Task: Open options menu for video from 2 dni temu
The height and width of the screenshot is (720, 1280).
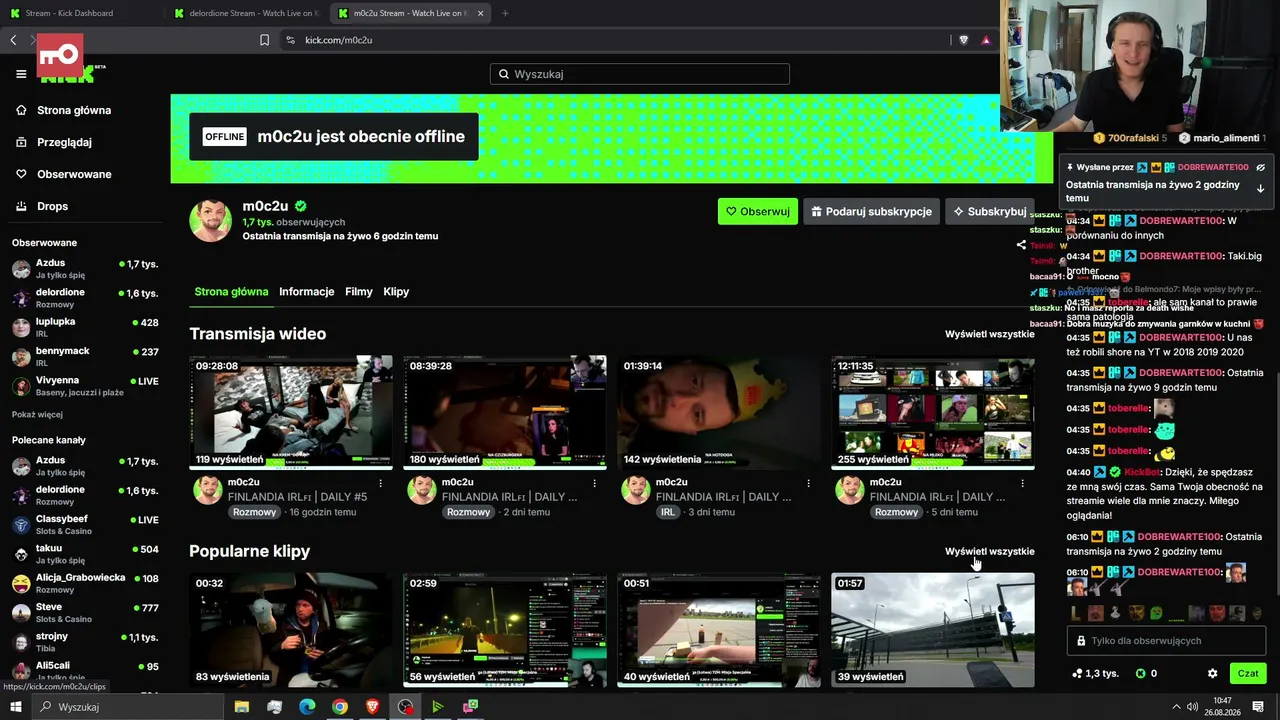Action: (x=594, y=483)
